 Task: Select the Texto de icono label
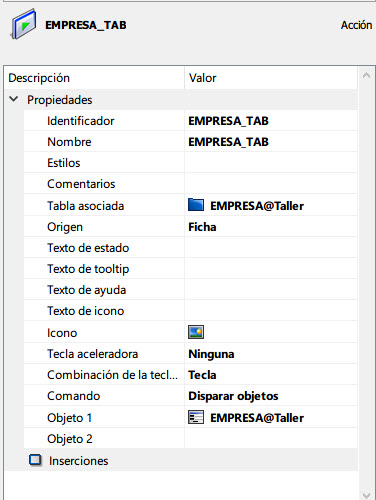[x=86, y=311]
